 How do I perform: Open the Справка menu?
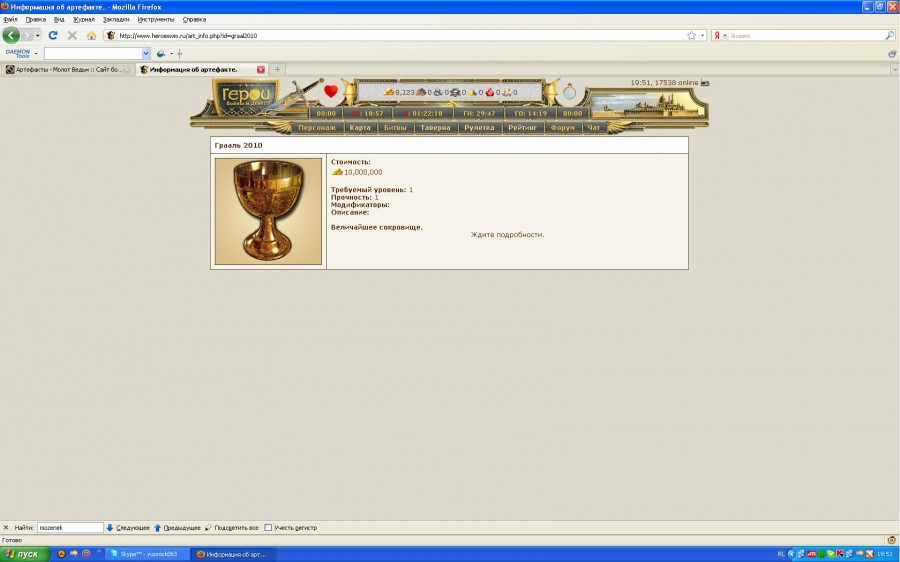(x=194, y=20)
